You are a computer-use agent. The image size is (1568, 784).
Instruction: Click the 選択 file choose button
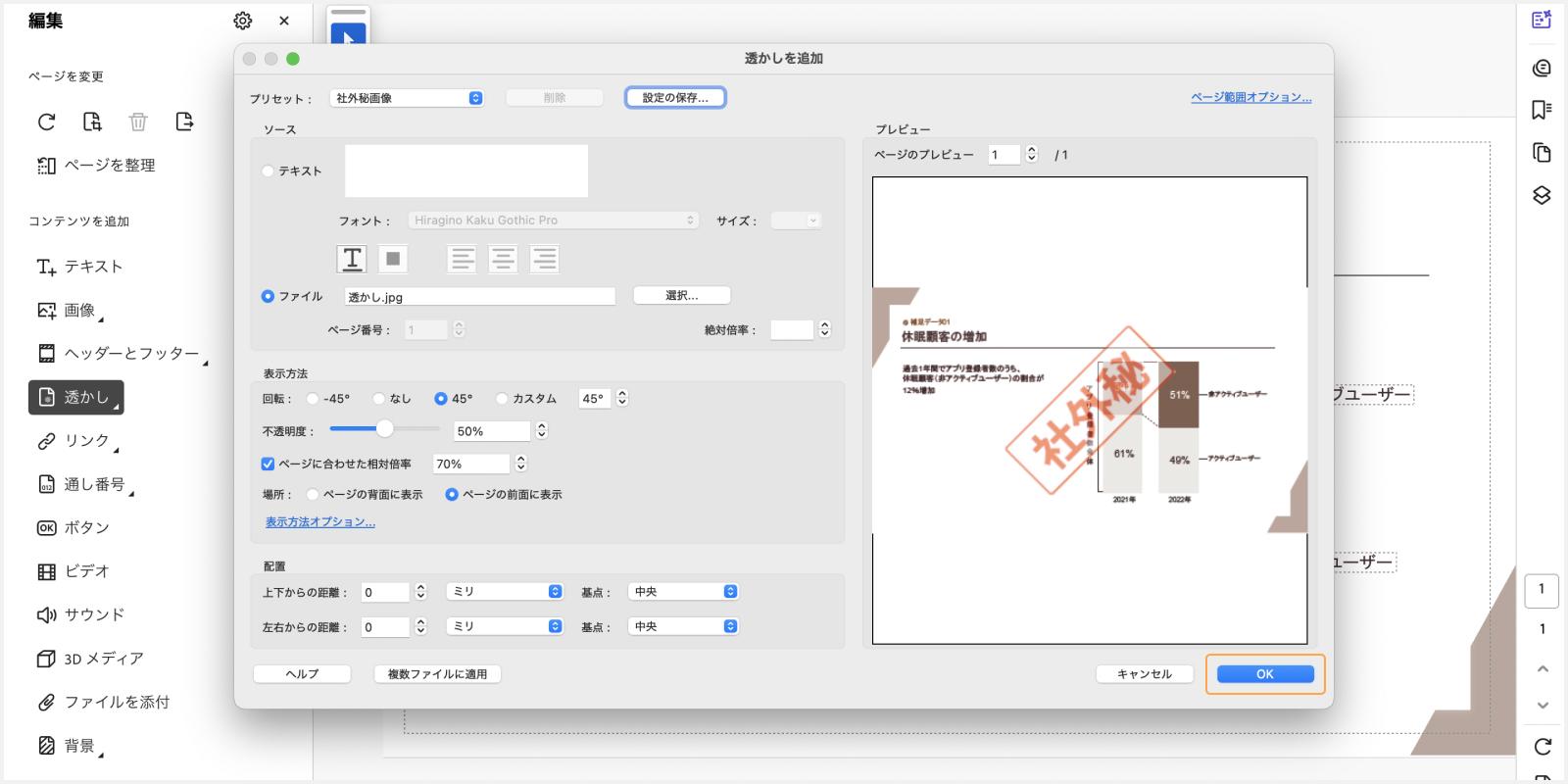pos(682,295)
